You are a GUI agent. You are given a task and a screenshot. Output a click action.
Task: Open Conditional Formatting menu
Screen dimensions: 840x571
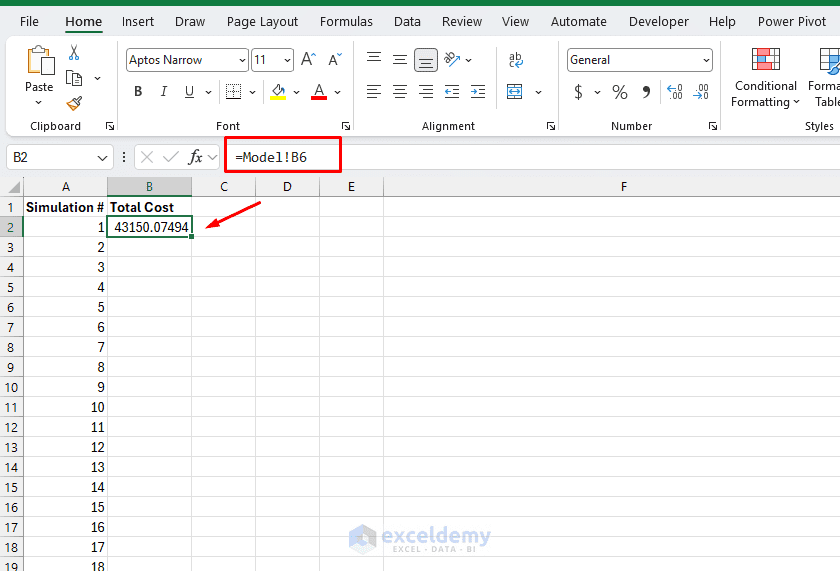[766, 78]
